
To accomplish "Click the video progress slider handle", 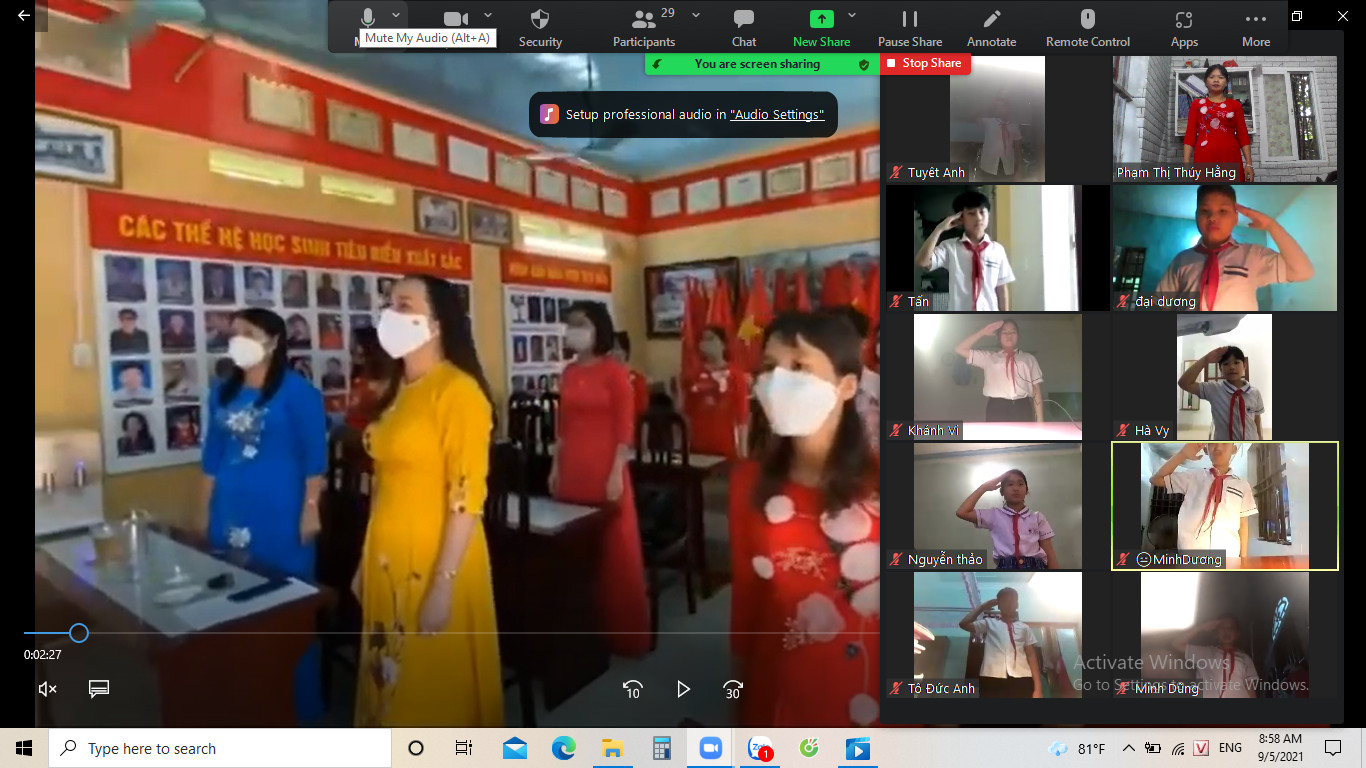I will point(79,633).
